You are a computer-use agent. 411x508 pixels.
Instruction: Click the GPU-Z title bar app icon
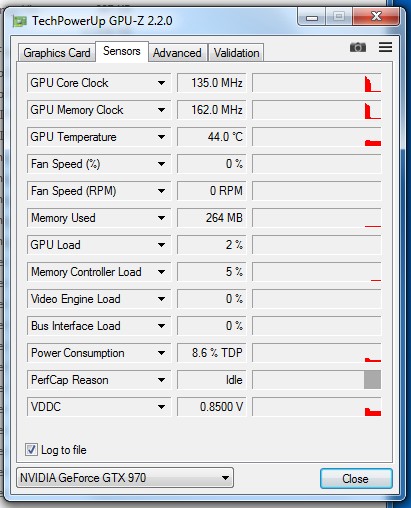click(x=20, y=21)
